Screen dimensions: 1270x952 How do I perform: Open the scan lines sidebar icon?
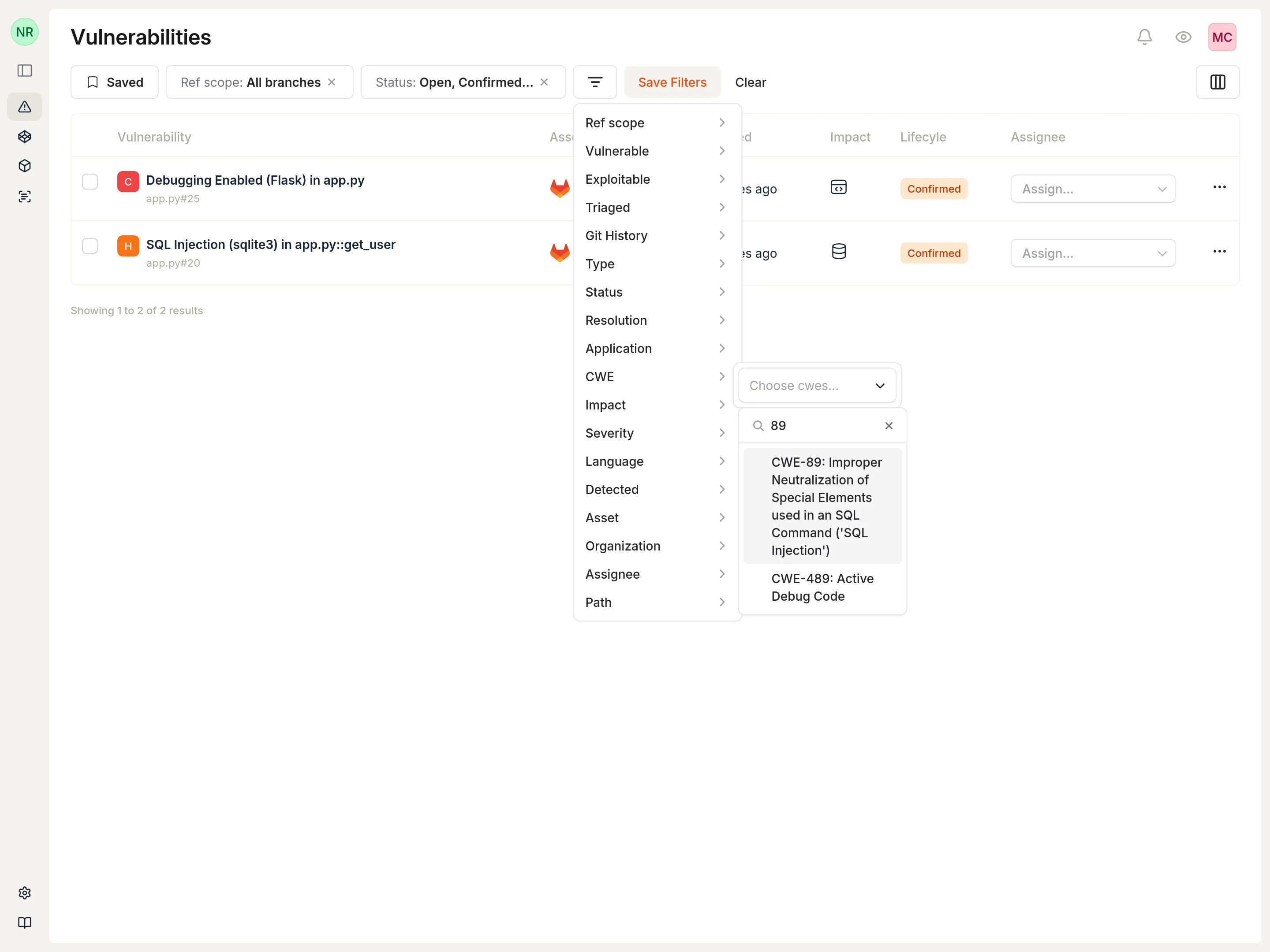point(25,196)
